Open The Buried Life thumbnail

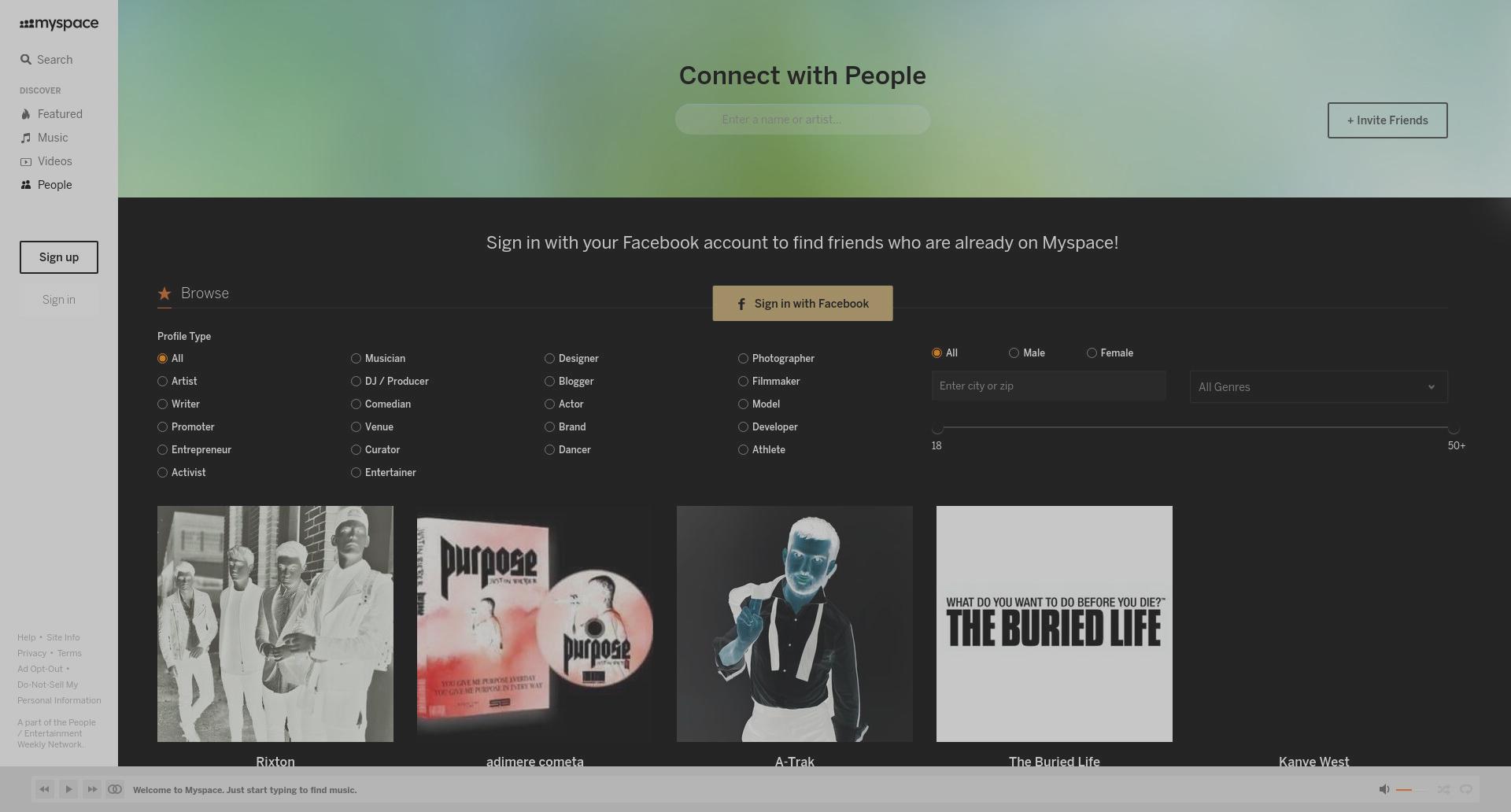tap(1055, 624)
